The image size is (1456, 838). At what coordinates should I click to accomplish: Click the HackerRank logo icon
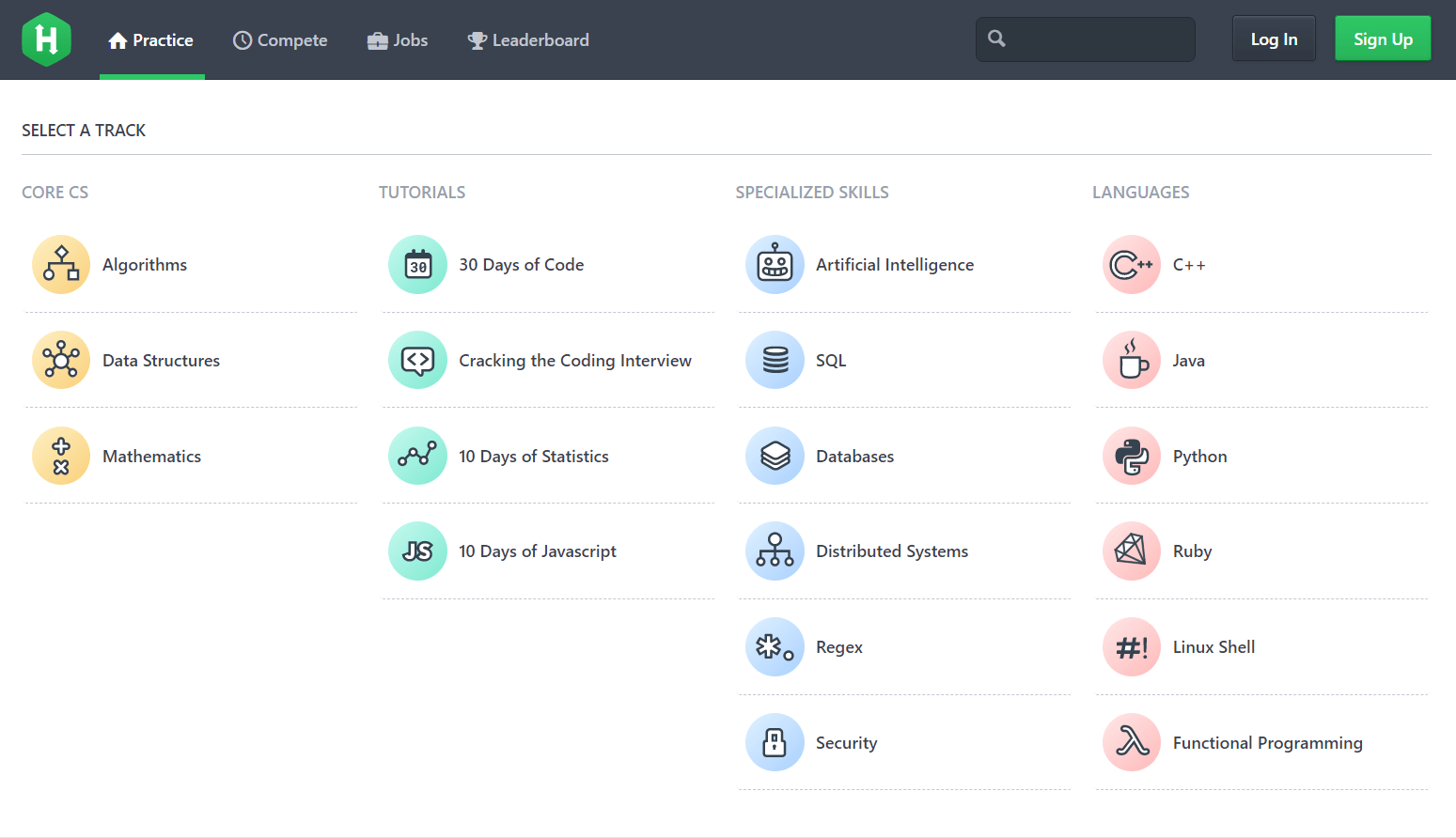pyautogui.click(x=46, y=39)
